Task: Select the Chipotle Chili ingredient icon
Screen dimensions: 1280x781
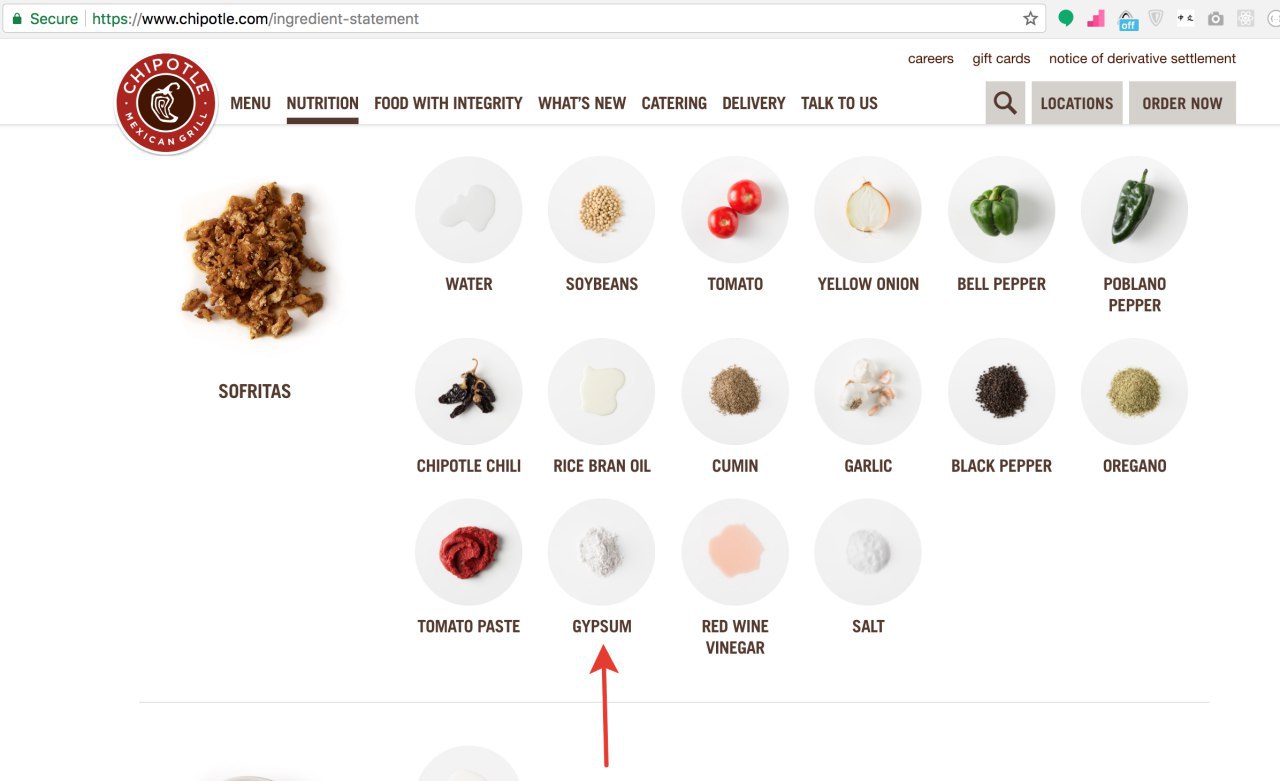Action: point(468,391)
